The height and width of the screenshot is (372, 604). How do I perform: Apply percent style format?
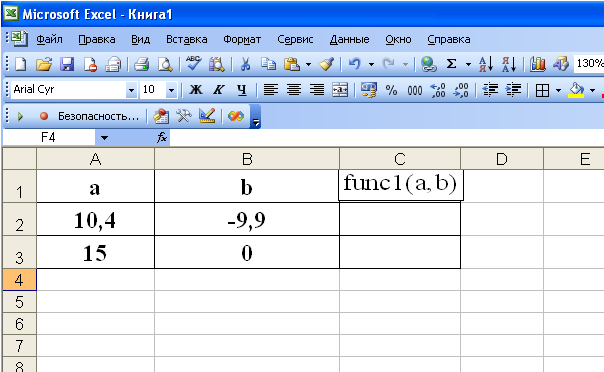pos(391,90)
